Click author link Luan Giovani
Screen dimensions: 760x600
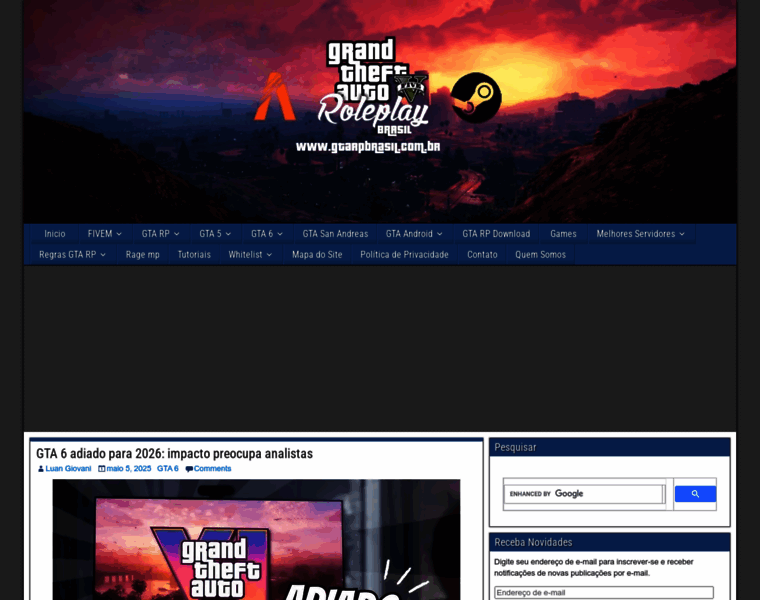(68, 469)
